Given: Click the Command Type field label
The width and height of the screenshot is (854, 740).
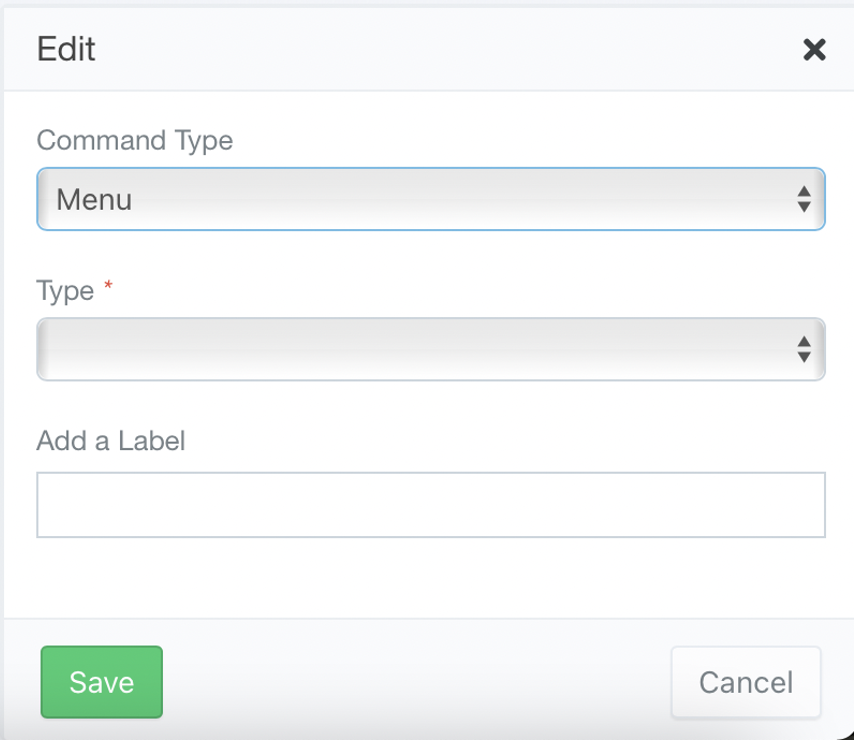Looking at the screenshot, I should click(135, 141).
